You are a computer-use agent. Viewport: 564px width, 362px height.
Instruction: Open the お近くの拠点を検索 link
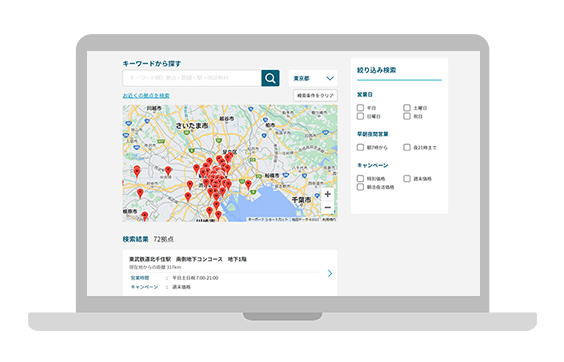pyautogui.click(x=146, y=95)
